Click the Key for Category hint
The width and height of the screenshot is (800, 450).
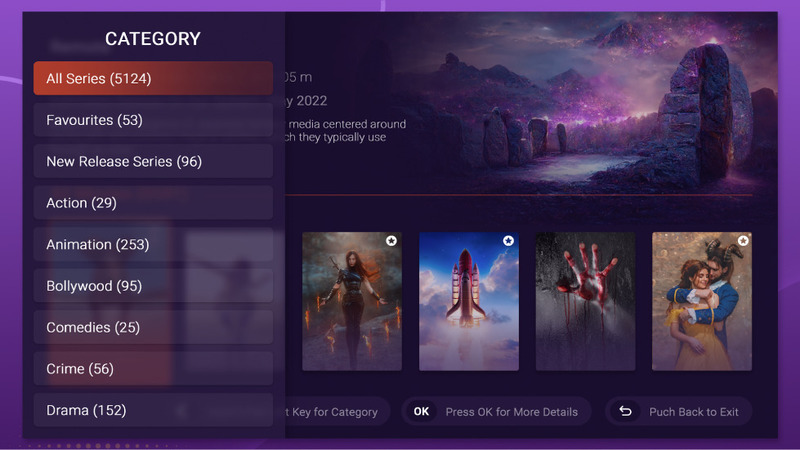335,412
